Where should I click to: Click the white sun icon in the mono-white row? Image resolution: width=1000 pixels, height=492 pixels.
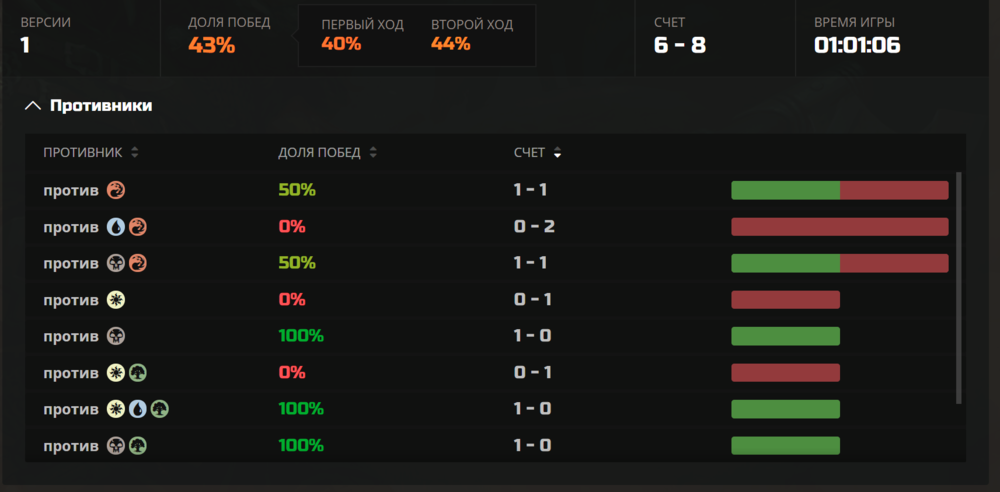coord(116,299)
